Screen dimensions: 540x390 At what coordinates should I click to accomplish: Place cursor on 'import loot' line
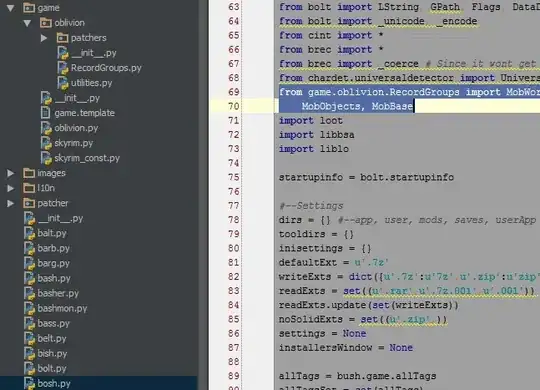tap(311, 121)
